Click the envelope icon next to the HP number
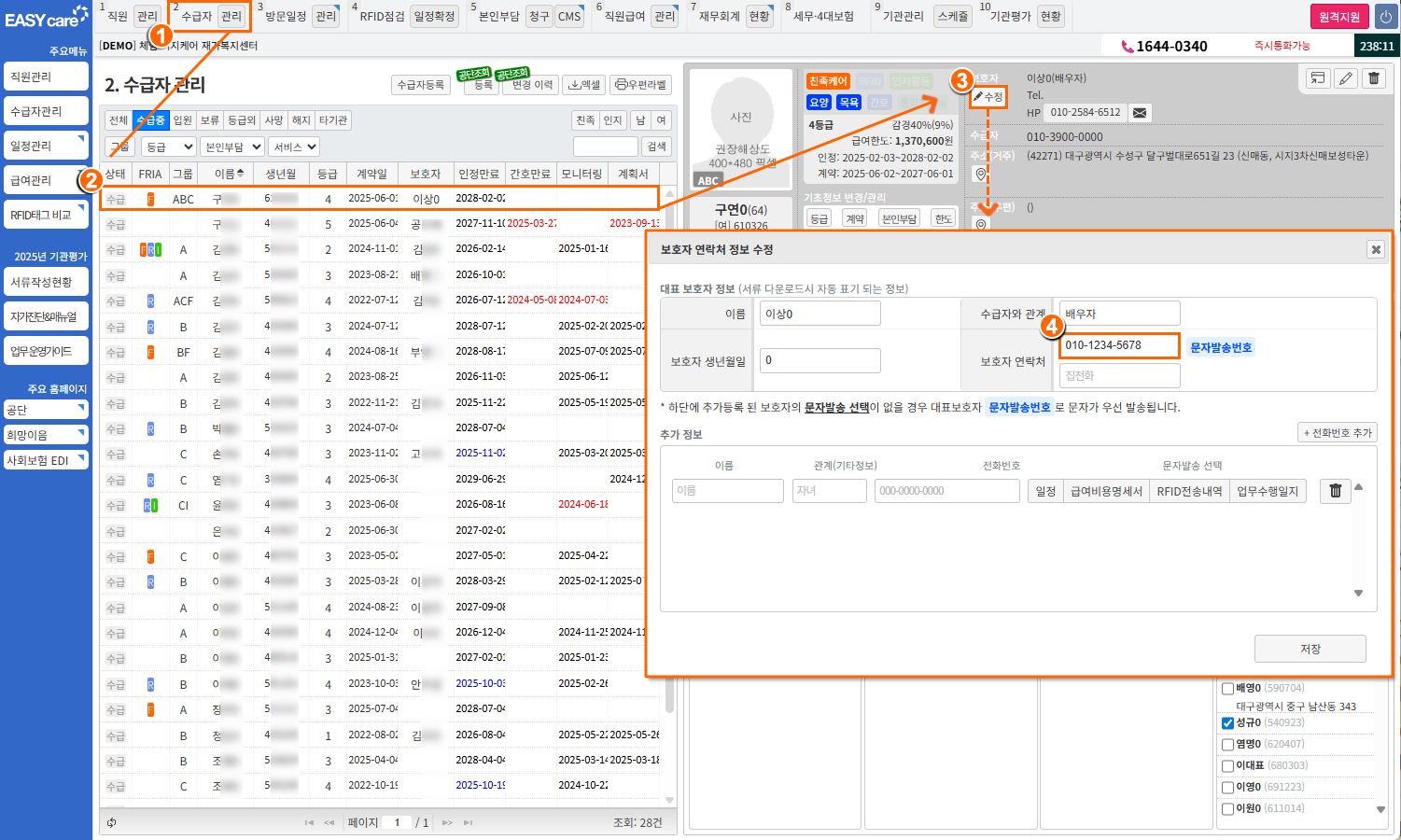This screenshot has height=840, width=1401. click(1140, 113)
